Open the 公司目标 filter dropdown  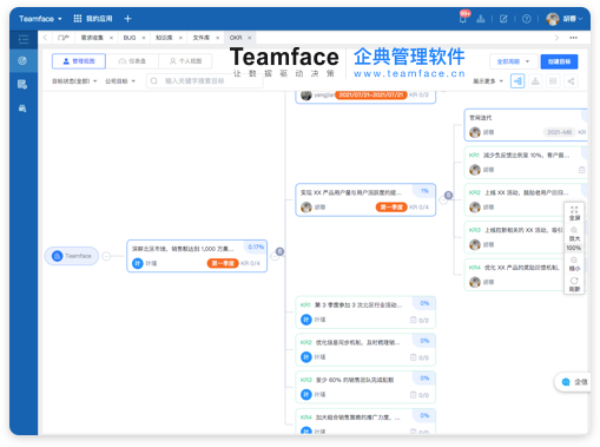pos(120,81)
